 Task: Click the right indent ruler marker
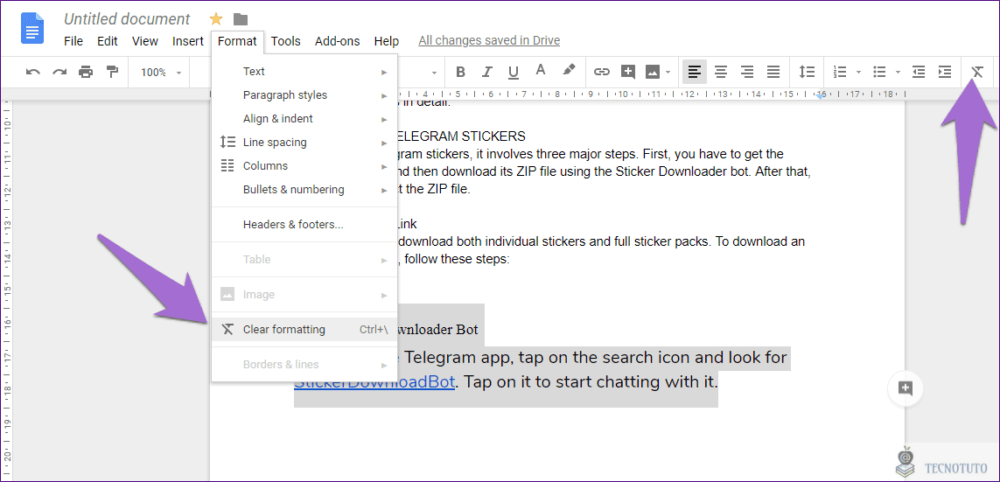coord(821,96)
